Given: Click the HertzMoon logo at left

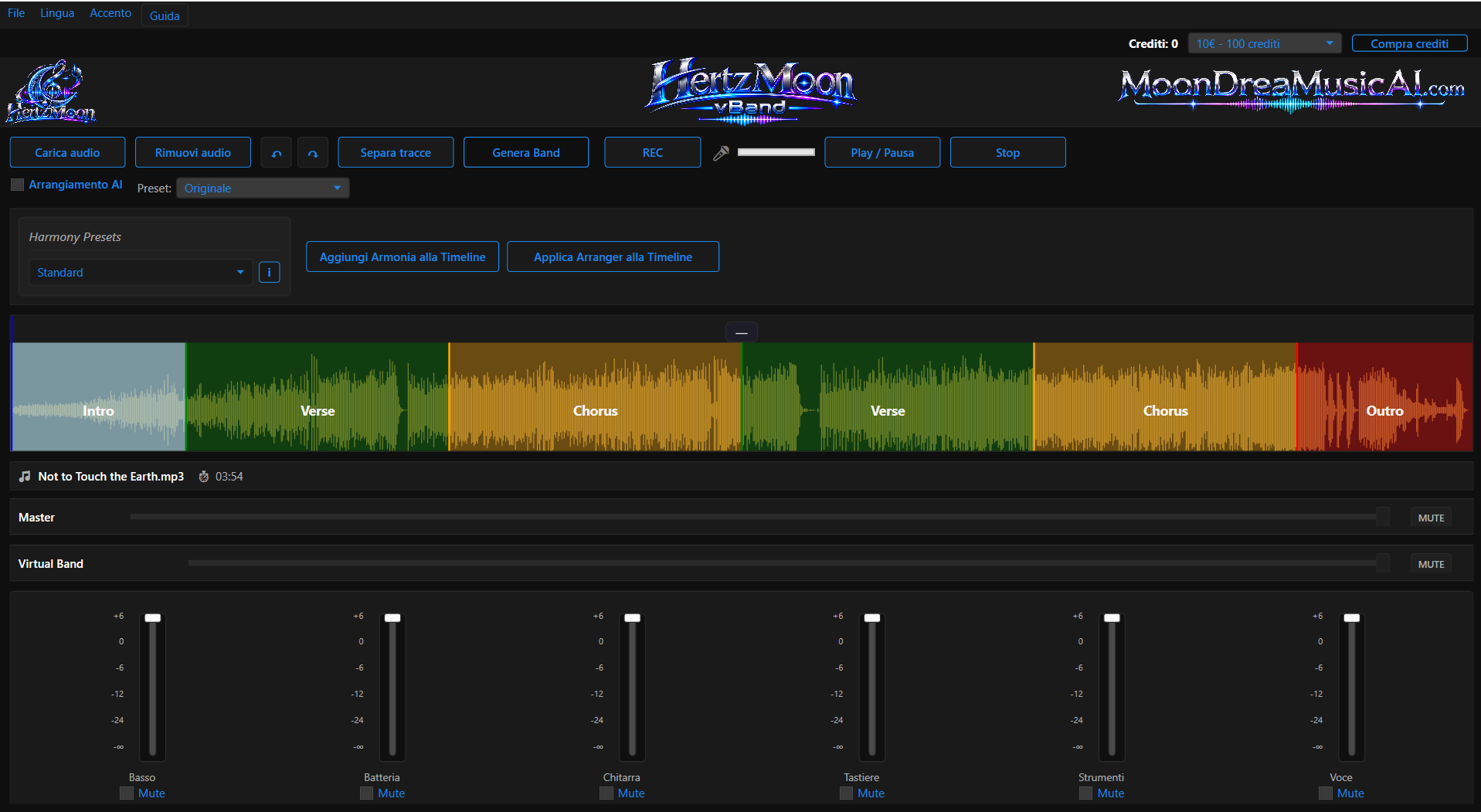Looking at the screenshot, I should click(51, 92).
